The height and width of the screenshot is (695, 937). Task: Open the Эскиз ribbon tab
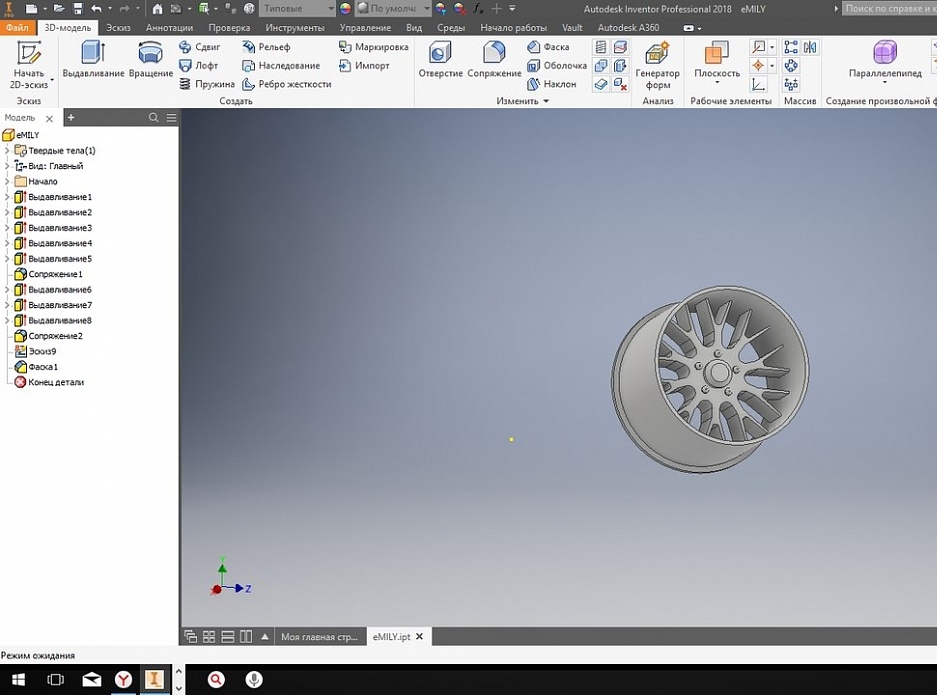point(118,28)
